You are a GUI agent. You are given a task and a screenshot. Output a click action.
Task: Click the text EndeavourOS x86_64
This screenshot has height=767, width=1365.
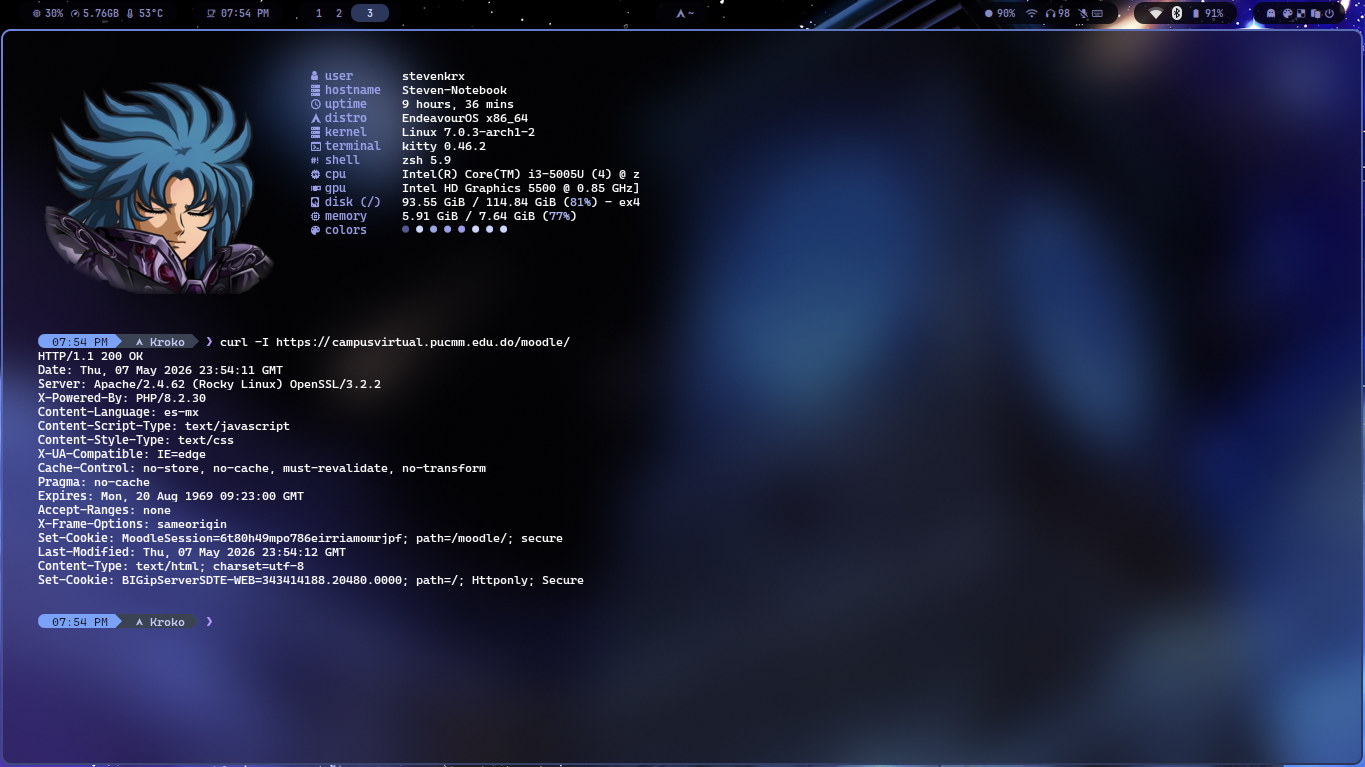tap(465, 118)
